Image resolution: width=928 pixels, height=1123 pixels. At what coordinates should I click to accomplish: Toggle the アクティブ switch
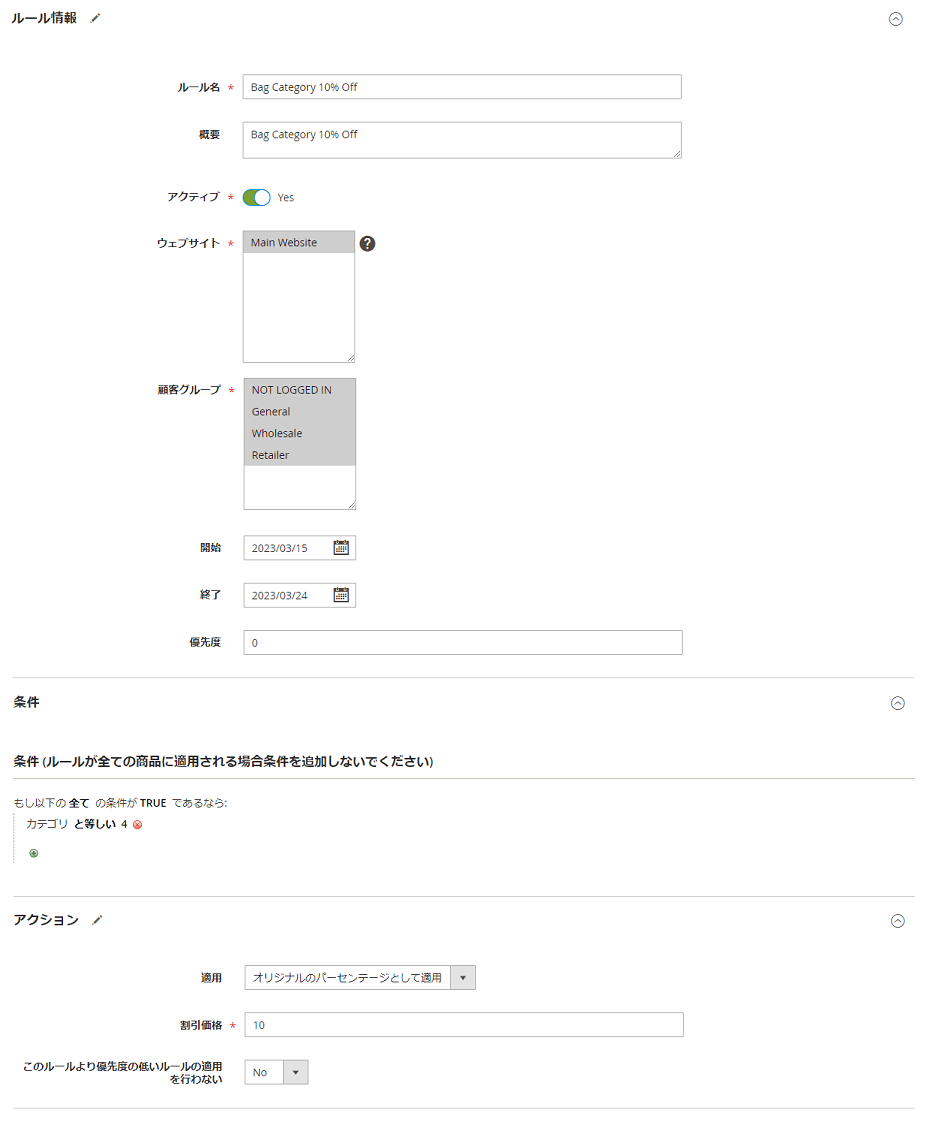click(x=257, y=197)
